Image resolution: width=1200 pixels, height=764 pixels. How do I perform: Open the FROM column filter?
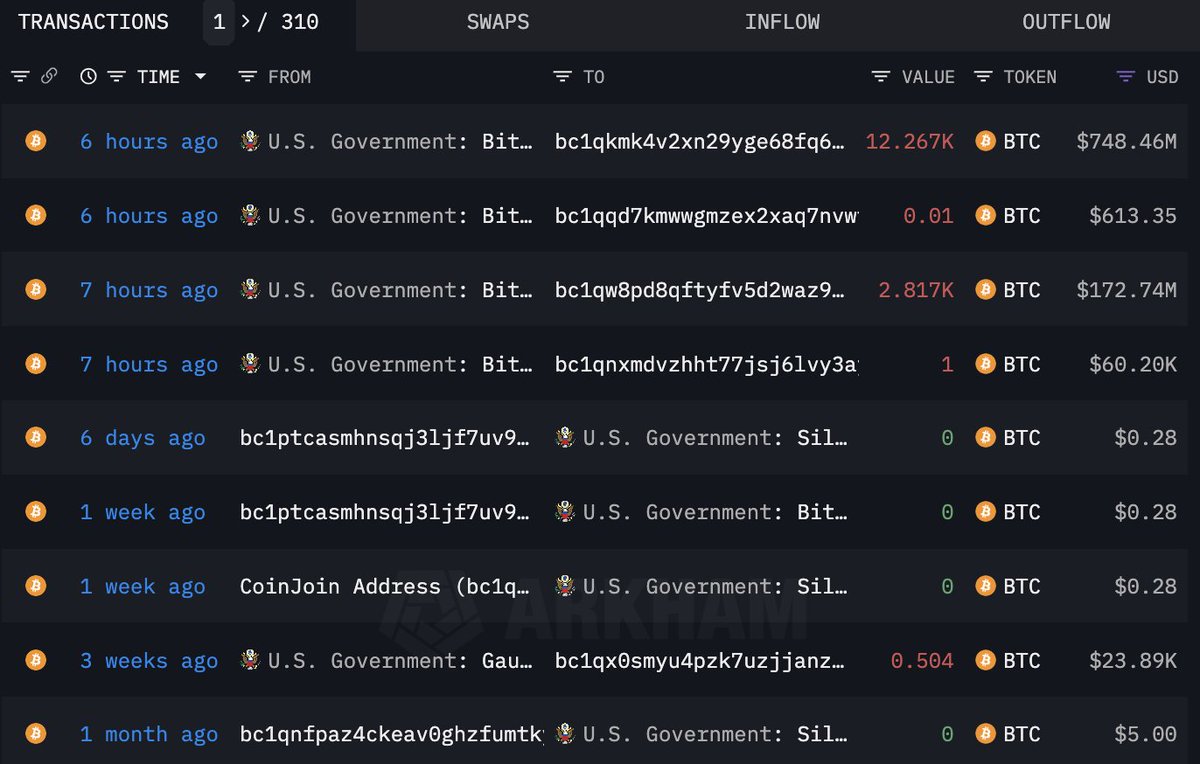pyautogui.click(x=248, y=77)
